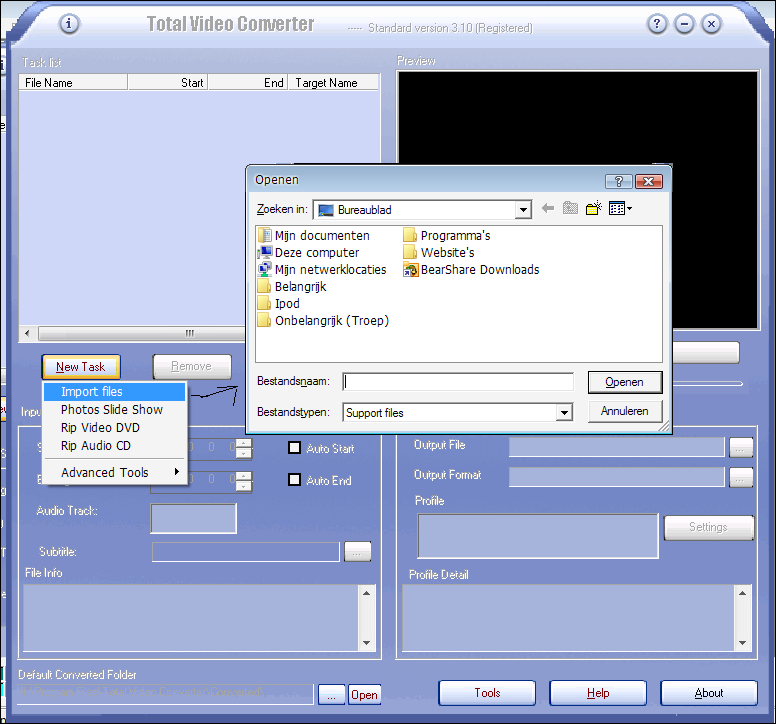776x724 pixels.
Task: Click the Annuleren button
Action: pos(625,411)
